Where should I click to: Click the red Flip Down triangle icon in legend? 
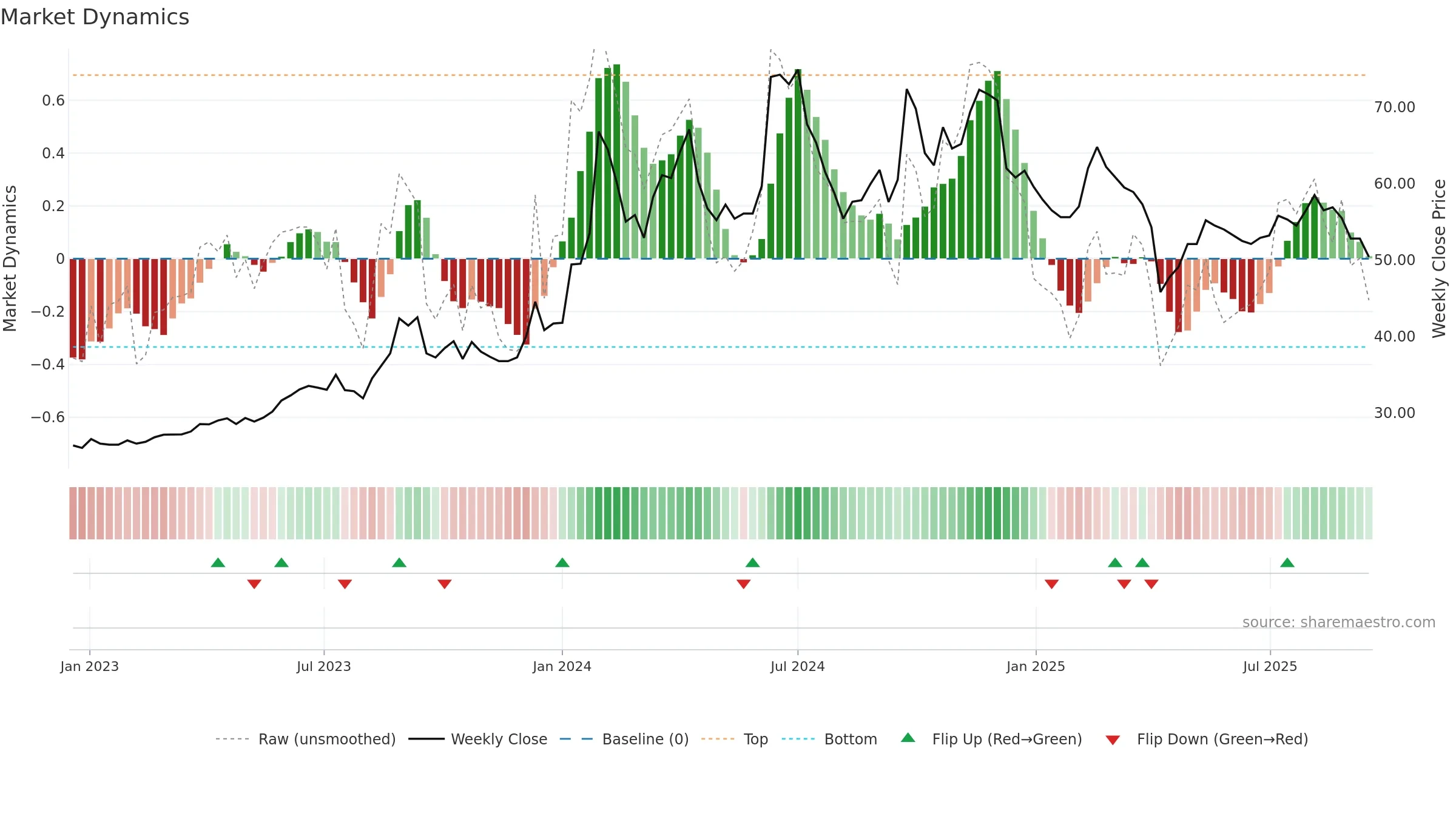(x=1113, y=740)
